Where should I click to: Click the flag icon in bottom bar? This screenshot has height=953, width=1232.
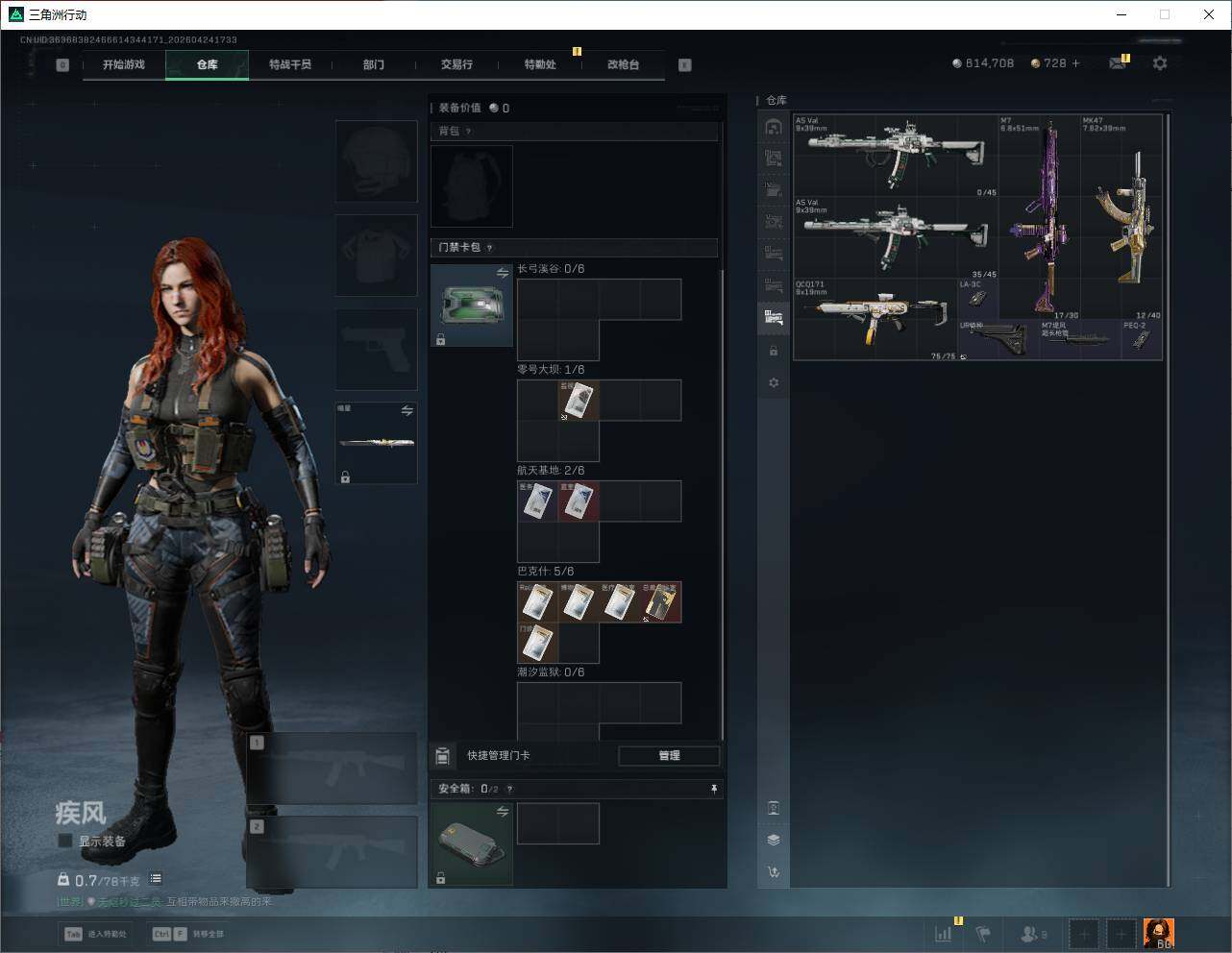pyautogui.click(x=983, y=933)
